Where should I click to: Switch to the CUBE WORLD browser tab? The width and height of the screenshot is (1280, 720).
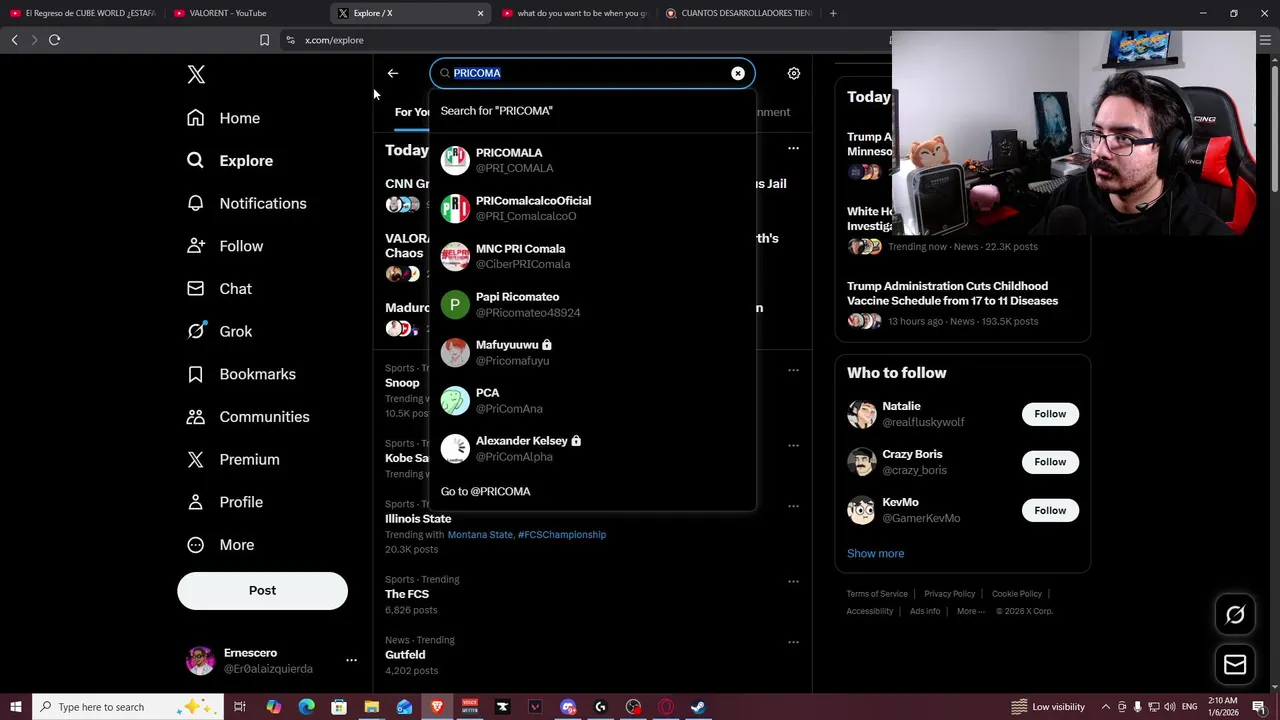[x=82, y=13]
